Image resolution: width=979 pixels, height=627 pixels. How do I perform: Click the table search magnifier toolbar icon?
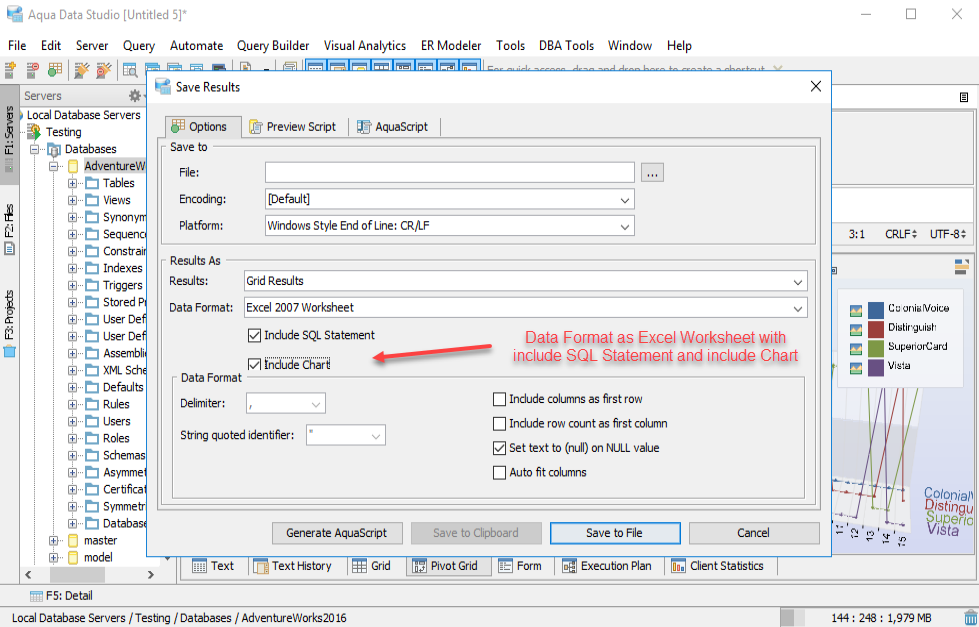coord(130,70)
